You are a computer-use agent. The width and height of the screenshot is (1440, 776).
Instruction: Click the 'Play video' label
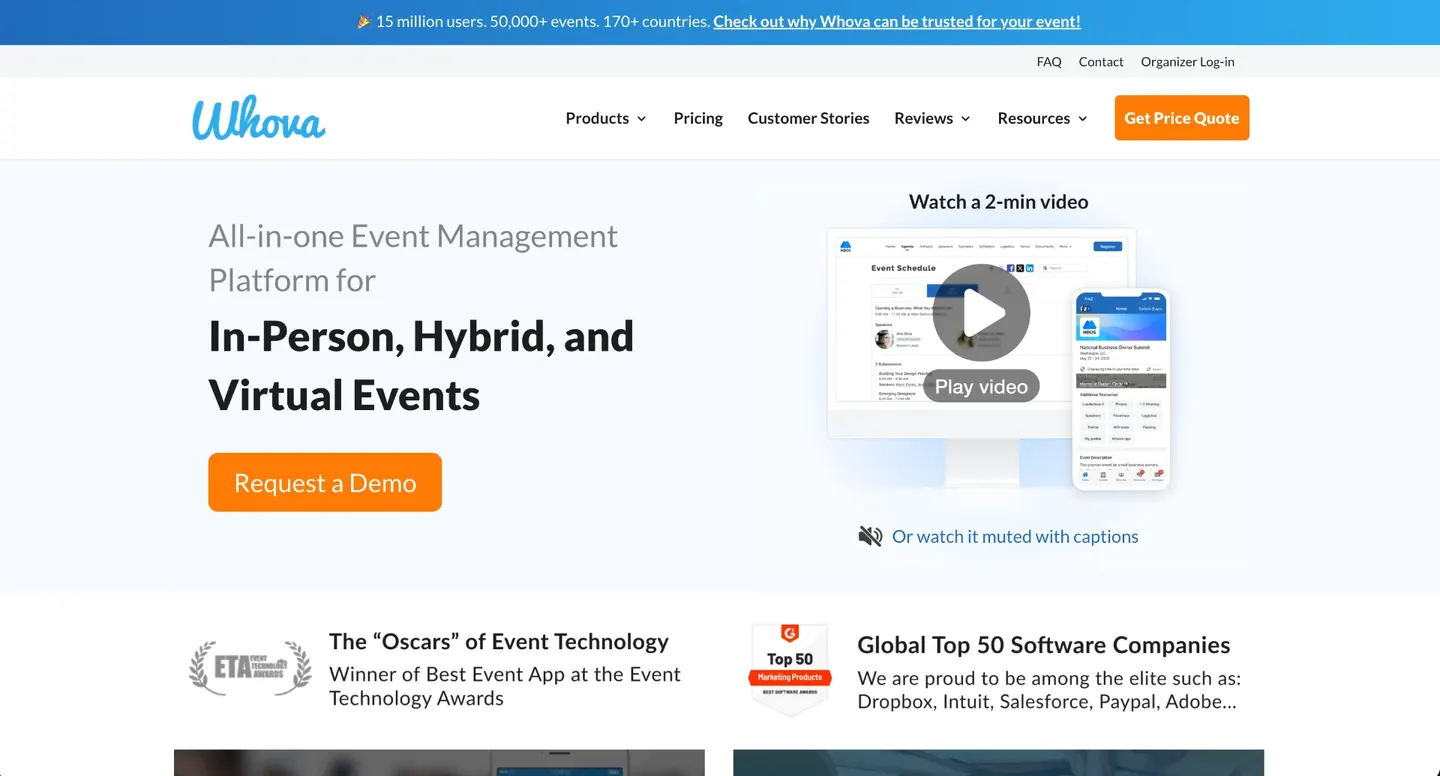tap(981, 386)
